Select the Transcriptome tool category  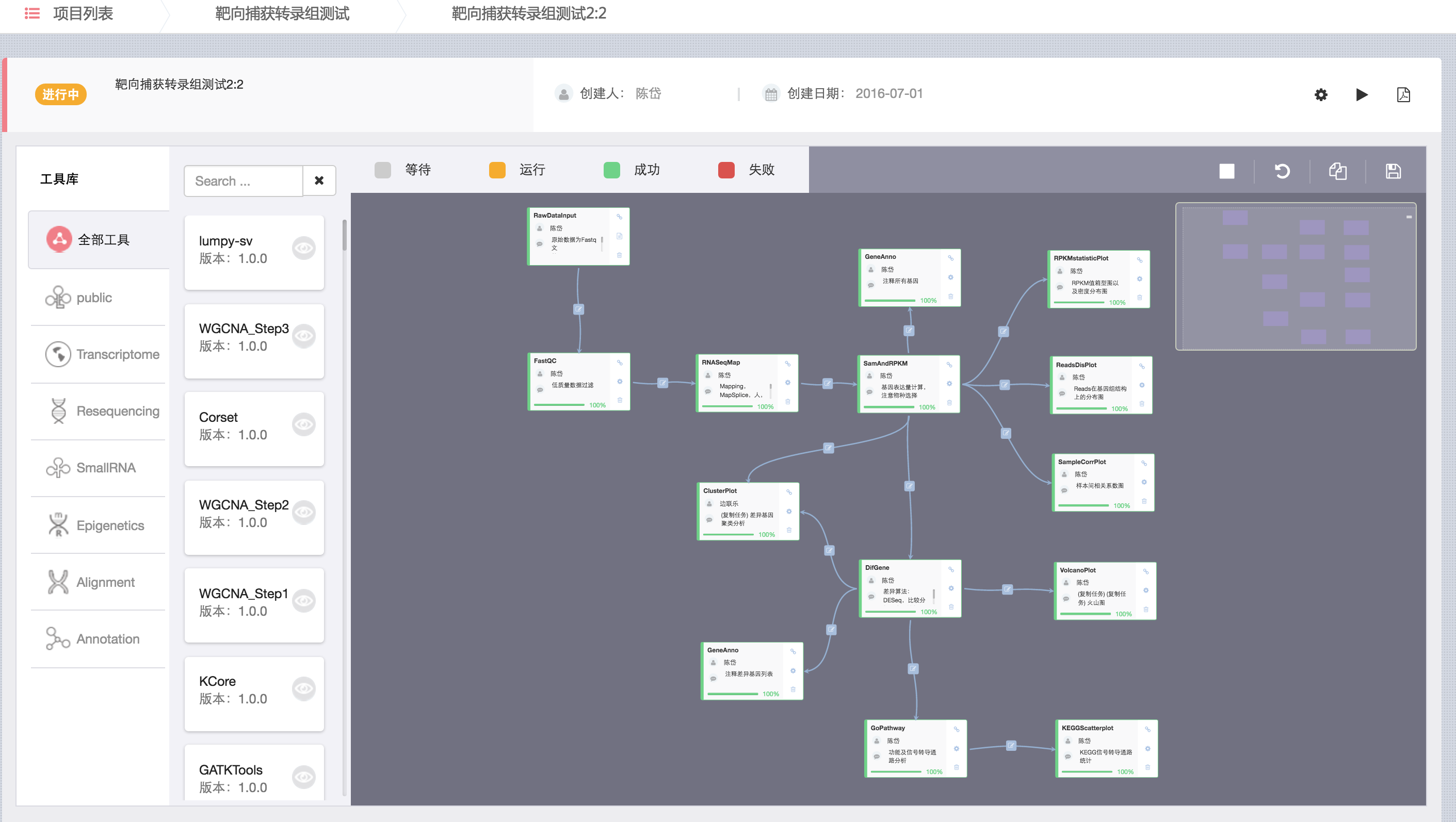pyautogui.click(x=103, y=354)
